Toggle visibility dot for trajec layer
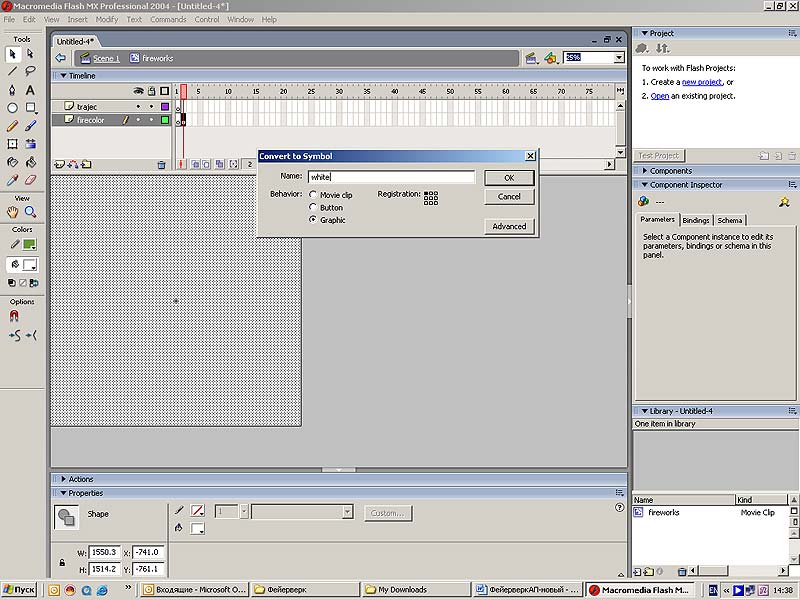 139,106
